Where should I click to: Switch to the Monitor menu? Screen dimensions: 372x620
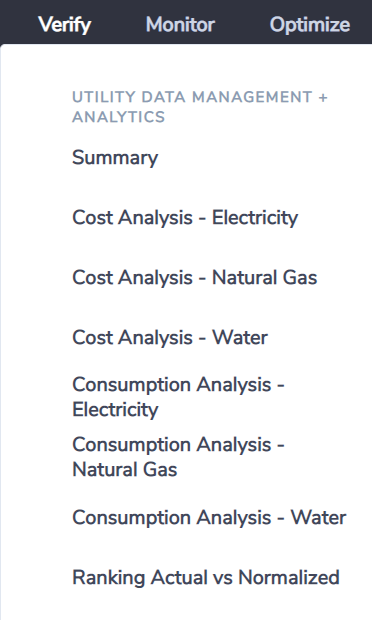coord(180,25)
